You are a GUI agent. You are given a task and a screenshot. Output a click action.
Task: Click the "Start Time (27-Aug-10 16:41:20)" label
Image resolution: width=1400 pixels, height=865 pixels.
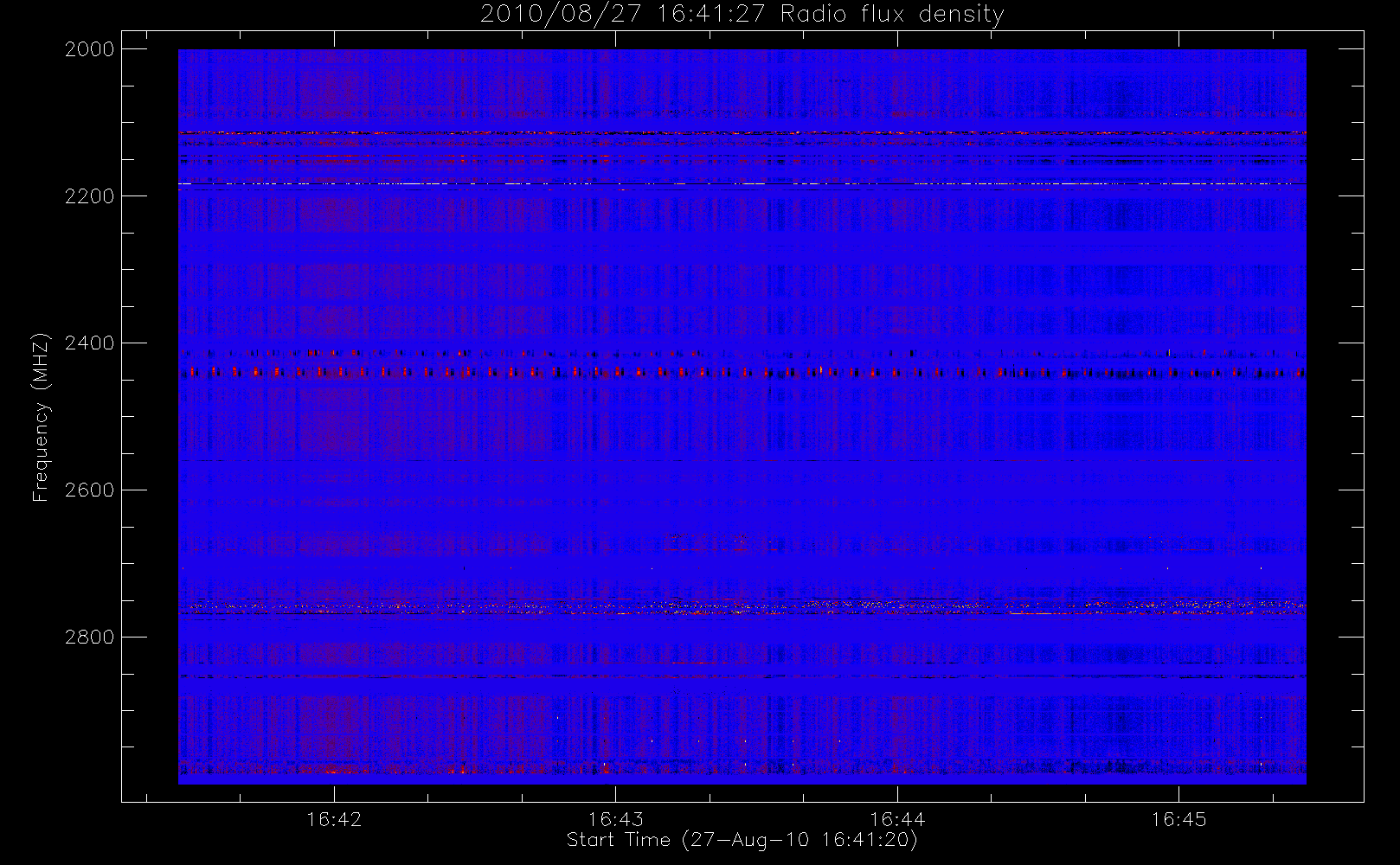(742, 840)
